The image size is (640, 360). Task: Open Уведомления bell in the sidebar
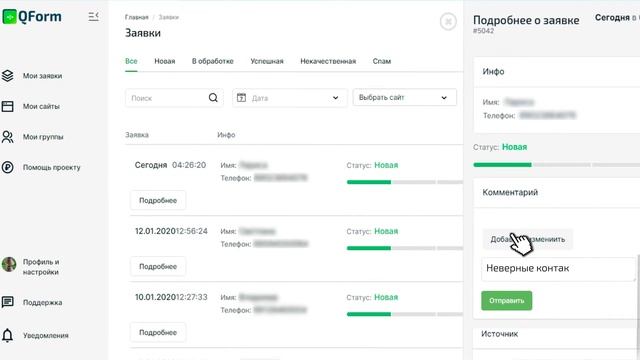tap(7, 335)
